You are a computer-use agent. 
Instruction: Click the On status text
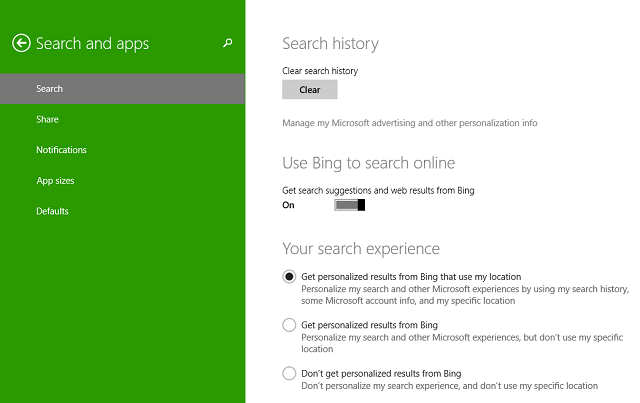point(288,205)
